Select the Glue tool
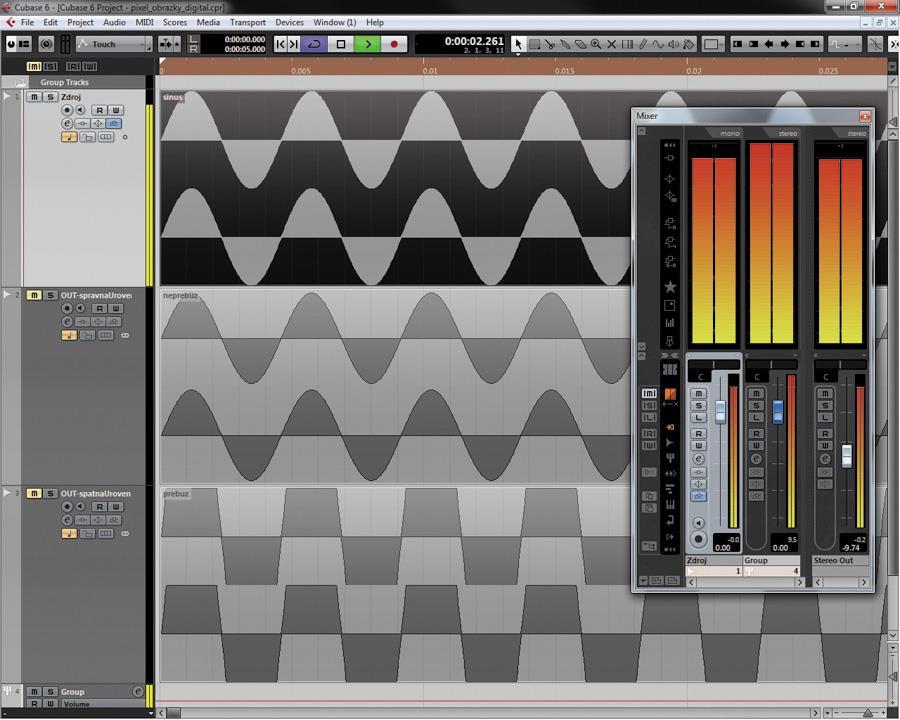The height and width of the screenshot is (720, 900). (565, 44)
